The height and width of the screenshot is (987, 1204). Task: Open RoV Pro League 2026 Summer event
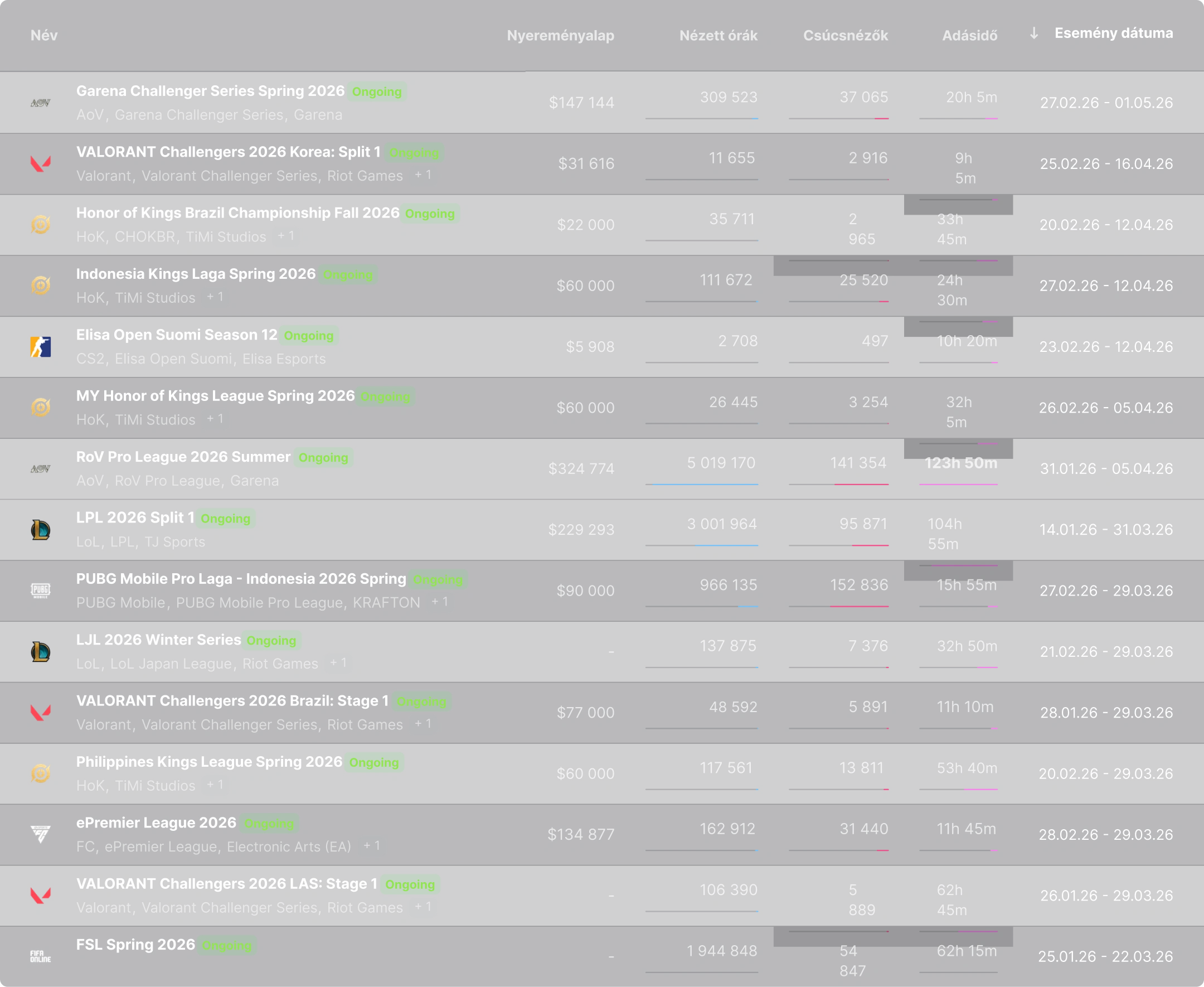coord(183,457)
